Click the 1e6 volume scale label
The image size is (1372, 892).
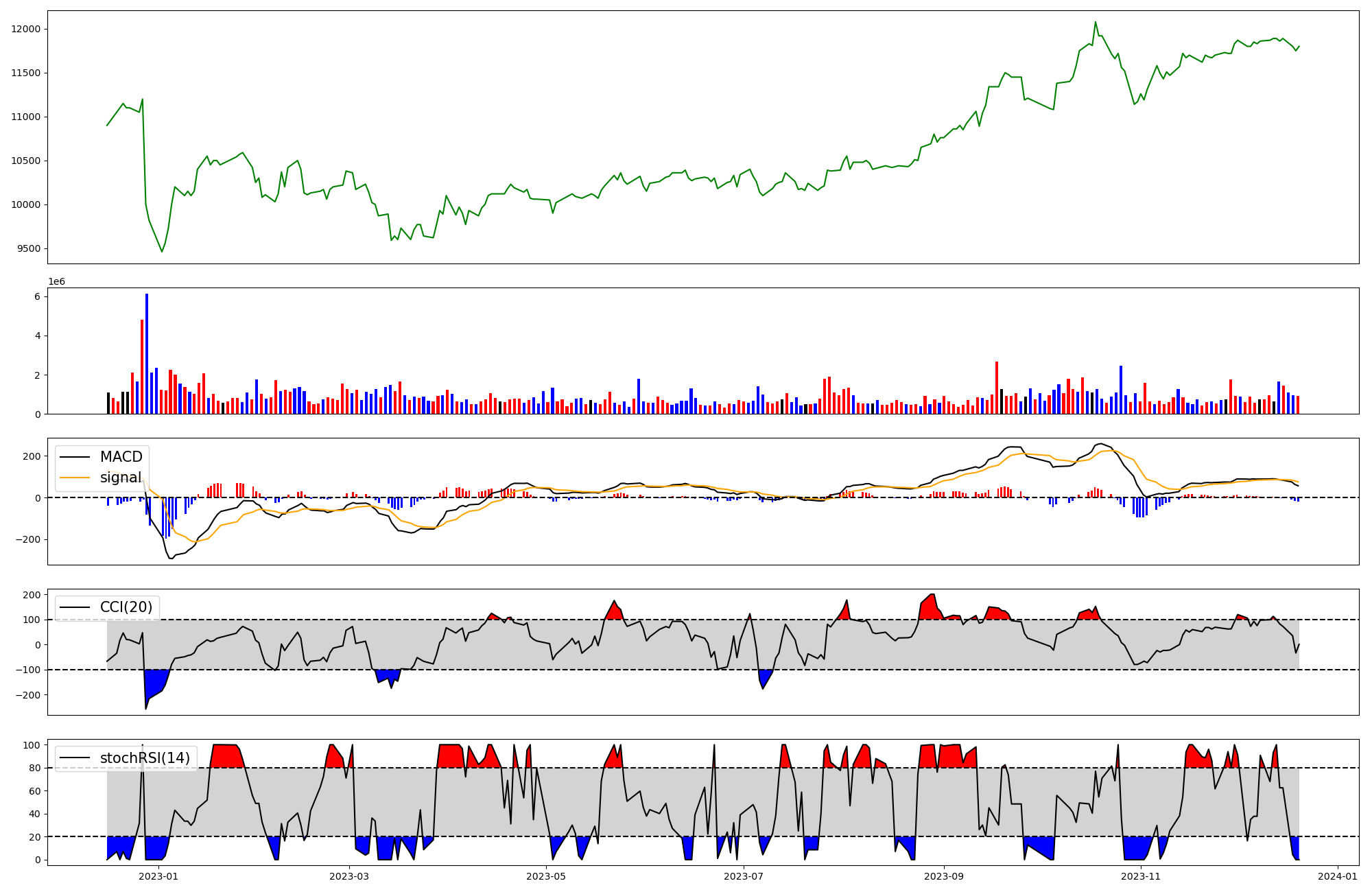56,282
